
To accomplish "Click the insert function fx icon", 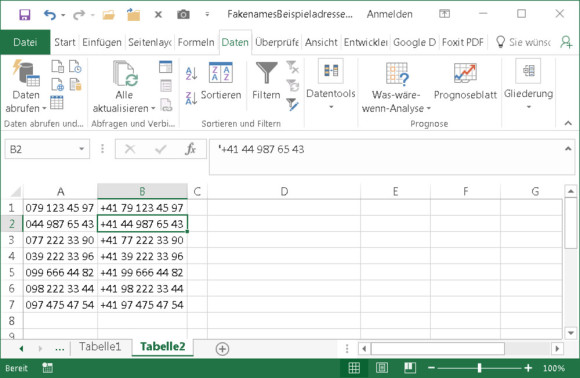I will click(x=190, y=149).
